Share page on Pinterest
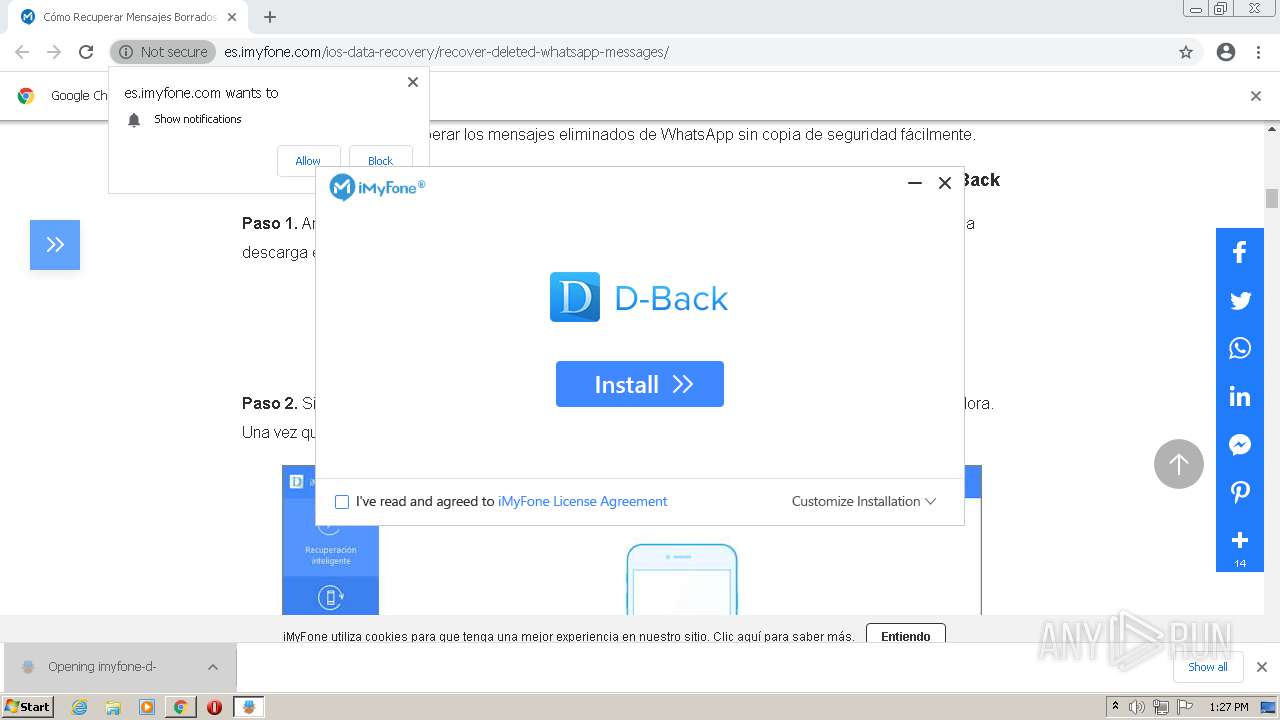1280x720 pixels. click(1240, 492)
